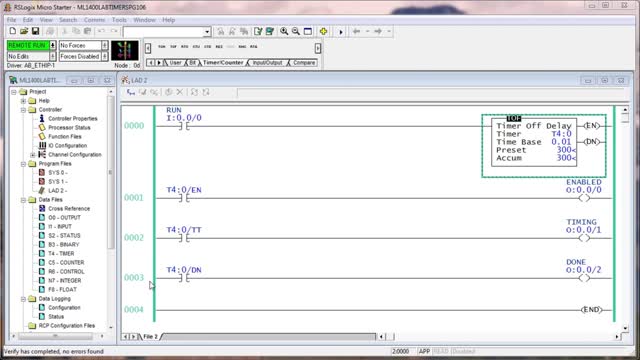Open the O0 - OUTPUT data file
This screenshot has width=640, height=360.
tap(64, 218)
